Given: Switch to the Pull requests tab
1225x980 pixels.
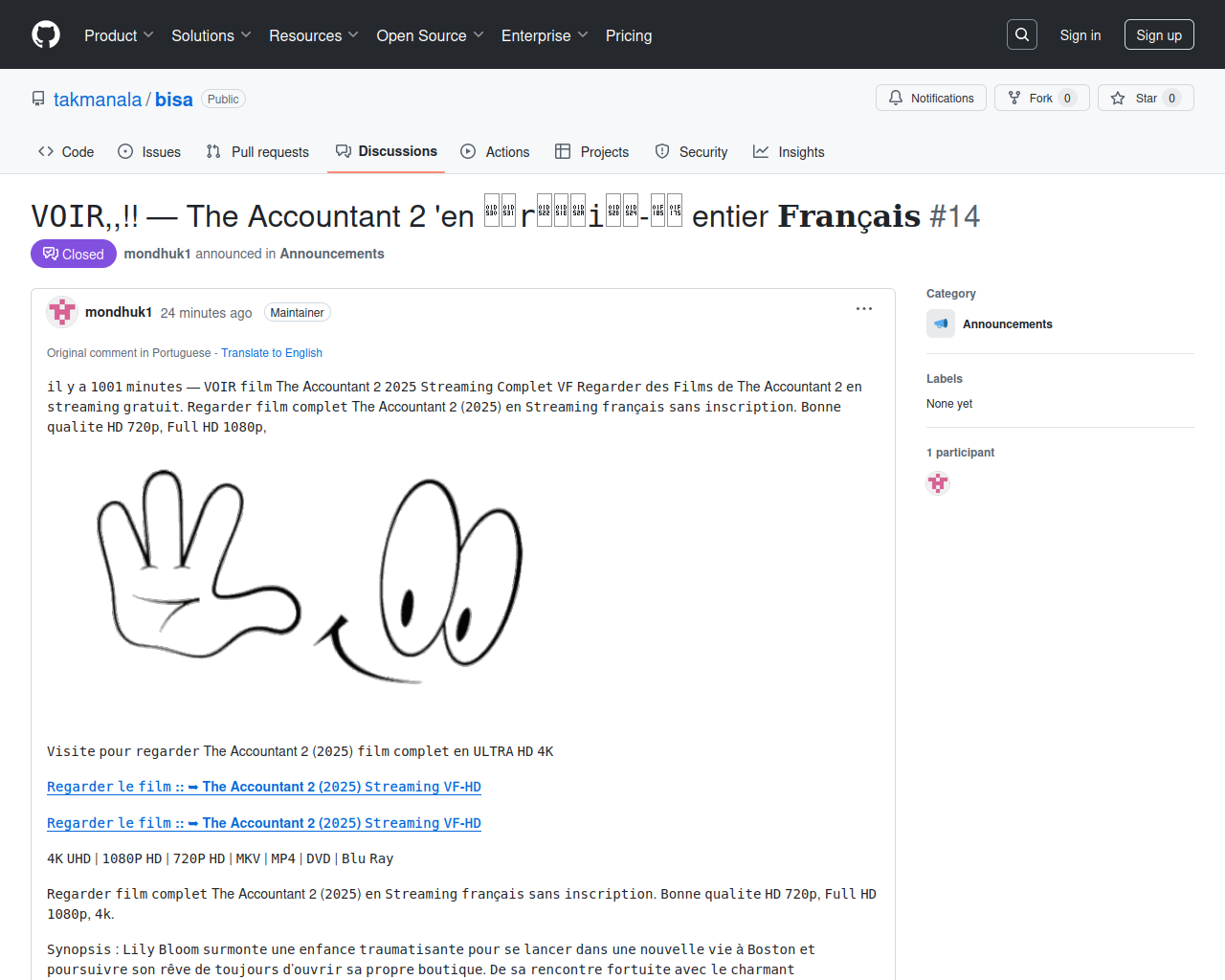Looking at the screenshot, I should (x=258, y=152).
